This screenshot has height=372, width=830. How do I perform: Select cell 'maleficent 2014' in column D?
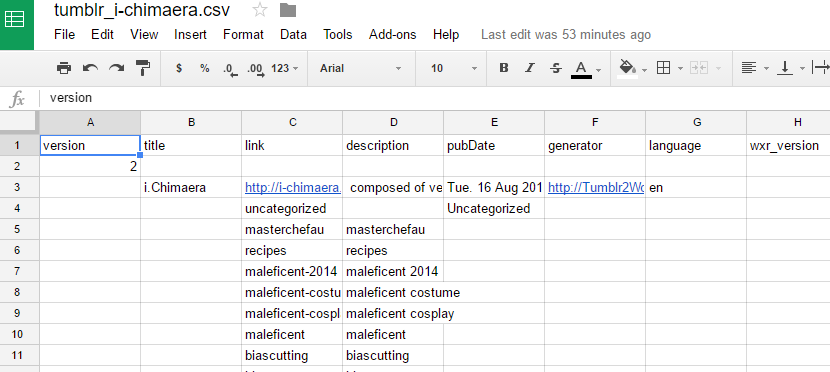(393, 271)
